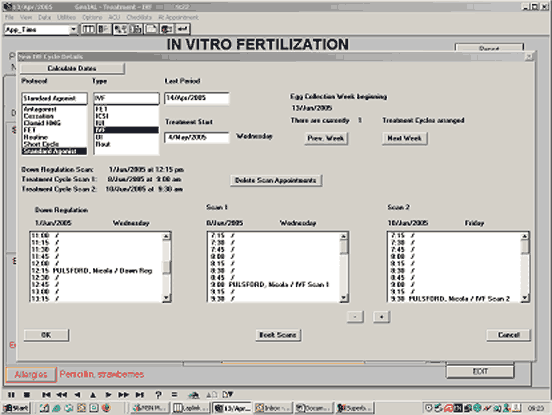Click the equals sign icon
Screen dimensions: 552x415
coord(174,395)
